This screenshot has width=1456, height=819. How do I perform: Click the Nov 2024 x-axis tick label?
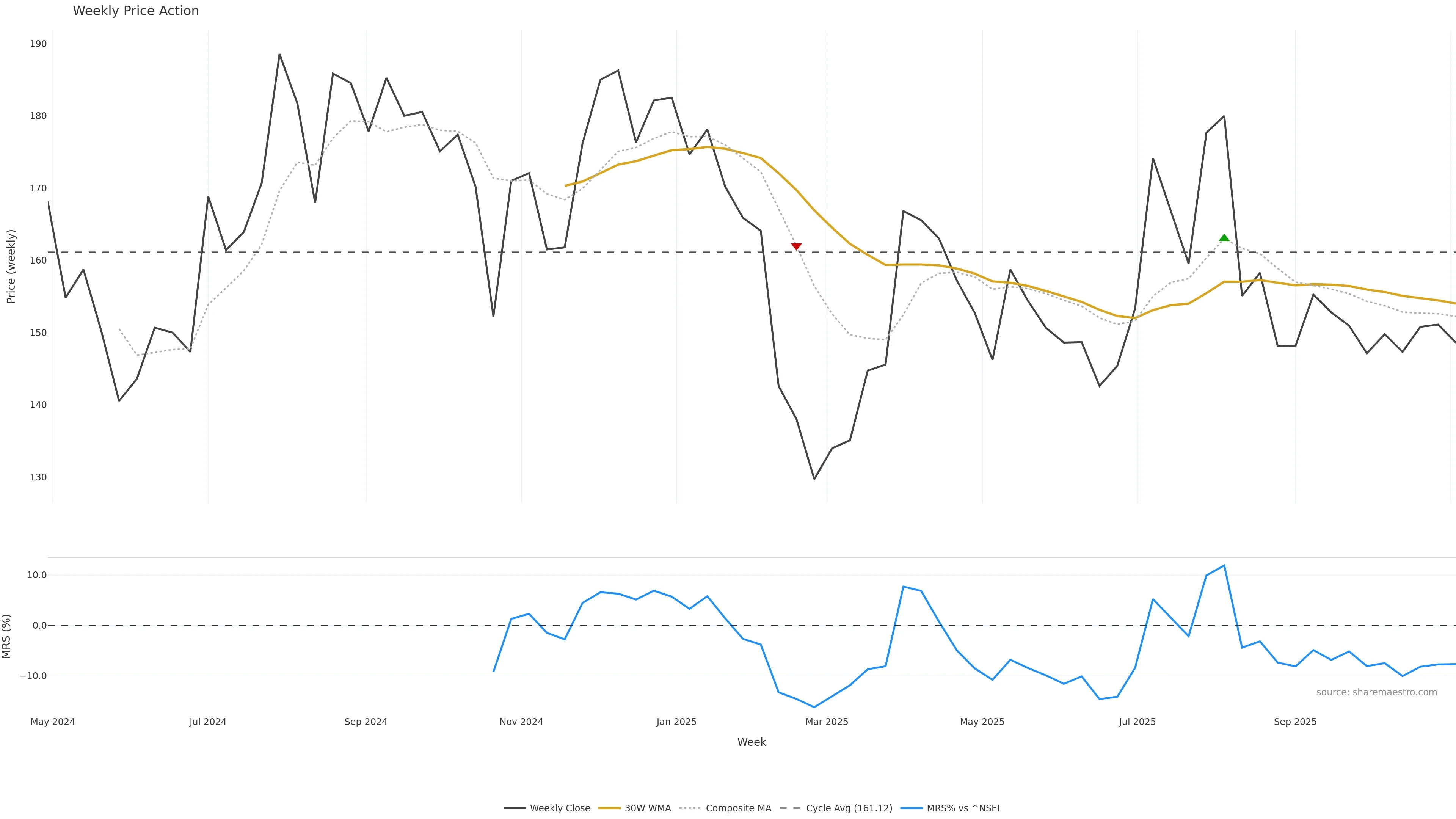[x=521, y=722]
